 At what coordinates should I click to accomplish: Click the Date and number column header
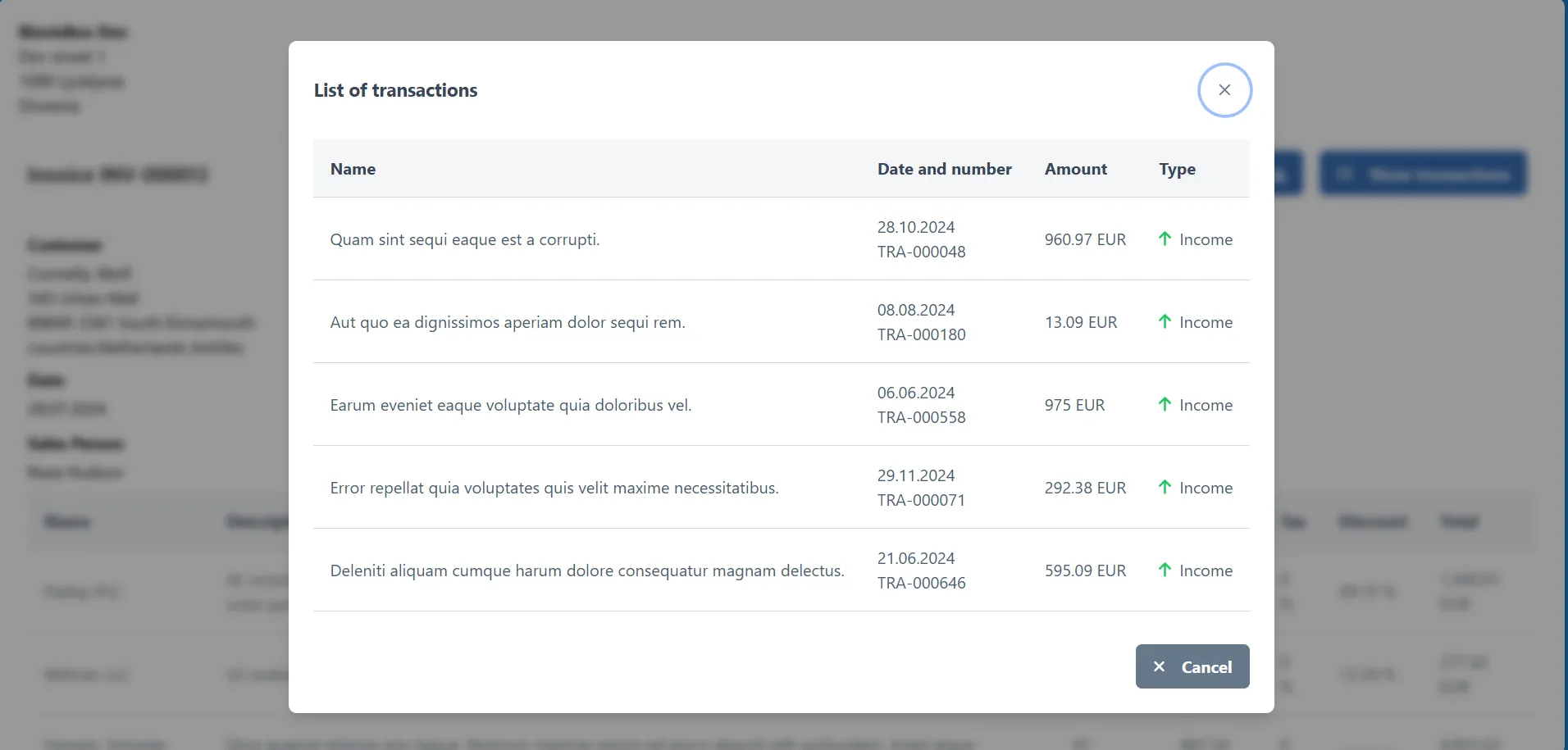pos(944,169)
